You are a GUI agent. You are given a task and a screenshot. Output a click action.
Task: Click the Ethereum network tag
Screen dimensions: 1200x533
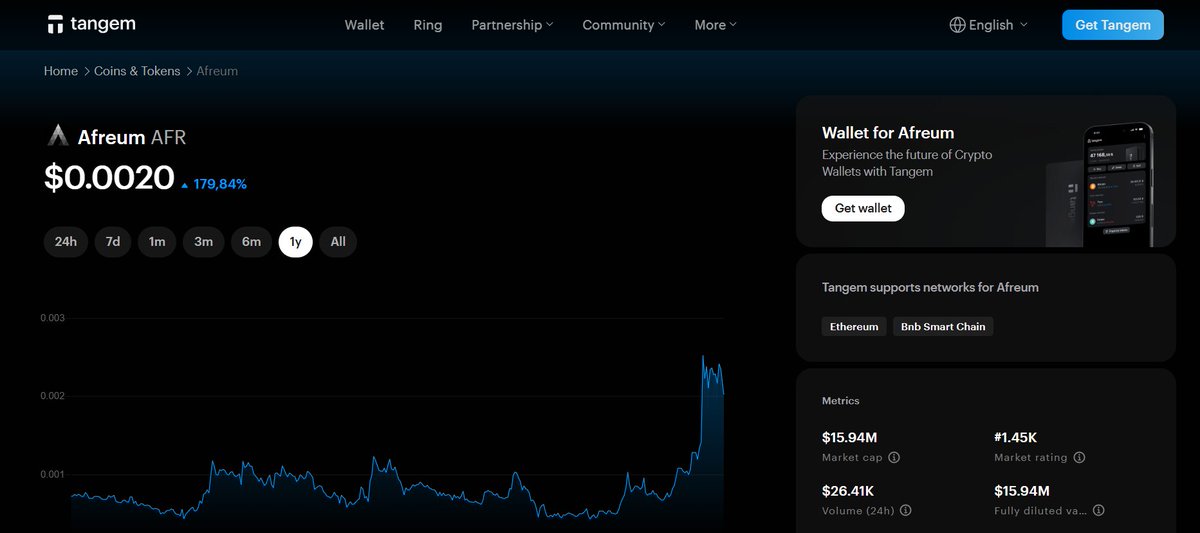coord(854,326)
